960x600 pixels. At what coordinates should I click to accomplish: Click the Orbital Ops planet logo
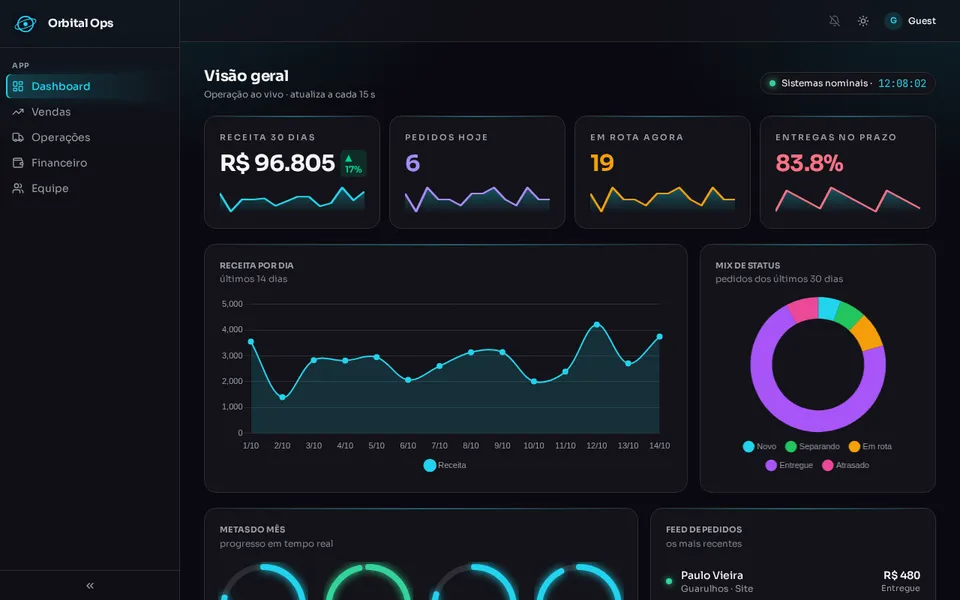[25, 23]
